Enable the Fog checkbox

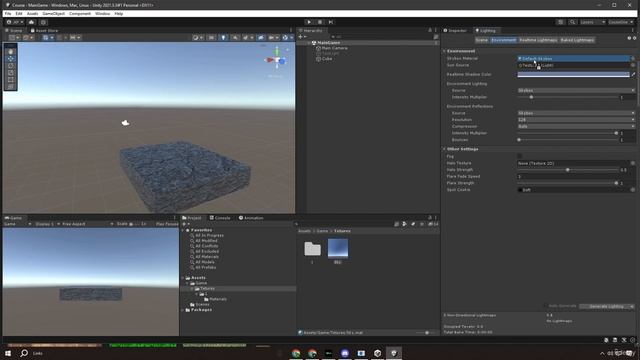[520, 156]
